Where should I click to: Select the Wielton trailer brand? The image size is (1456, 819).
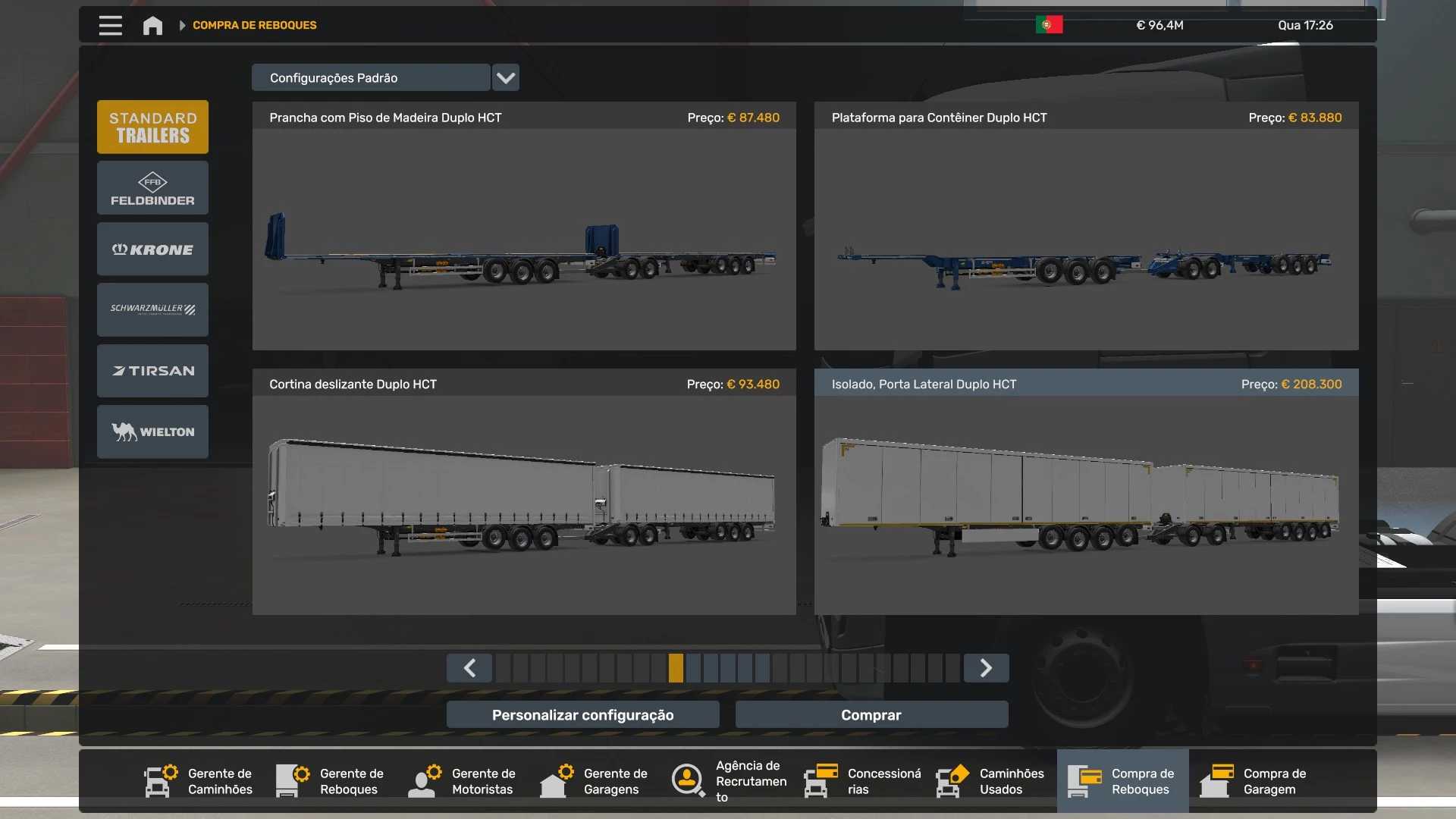[152, 431]
